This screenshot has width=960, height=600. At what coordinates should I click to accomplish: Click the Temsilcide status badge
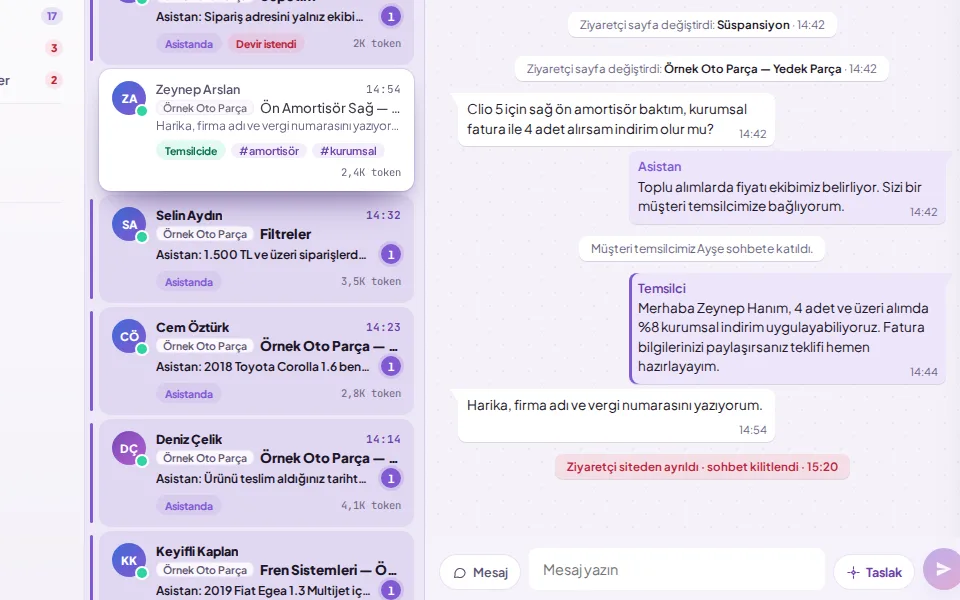[191, 151]
